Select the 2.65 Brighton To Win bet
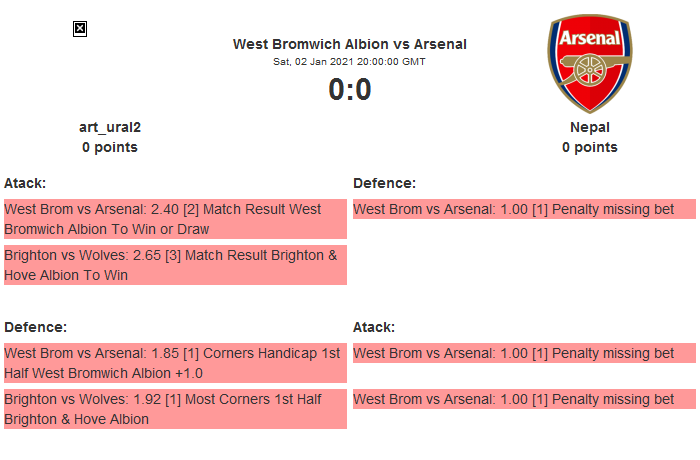 click(x=175, y=265)
